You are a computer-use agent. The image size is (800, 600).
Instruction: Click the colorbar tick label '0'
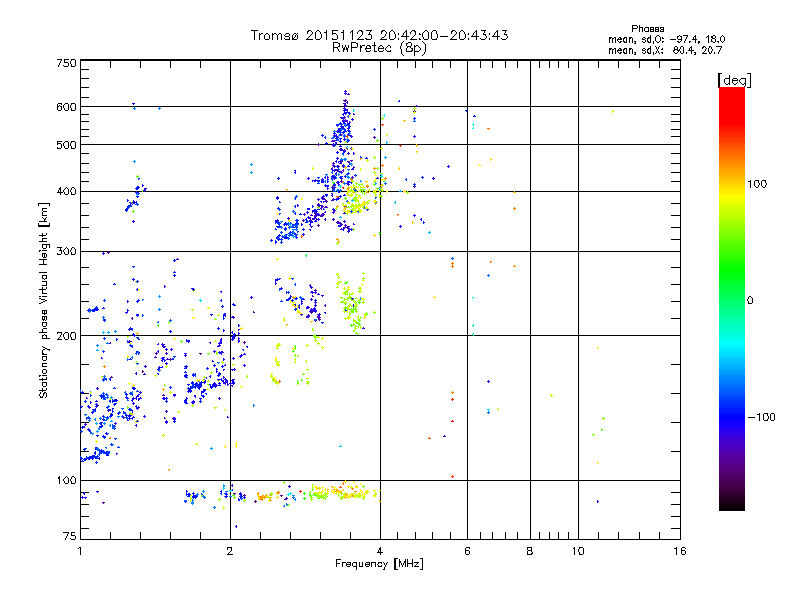click(749, 301)
